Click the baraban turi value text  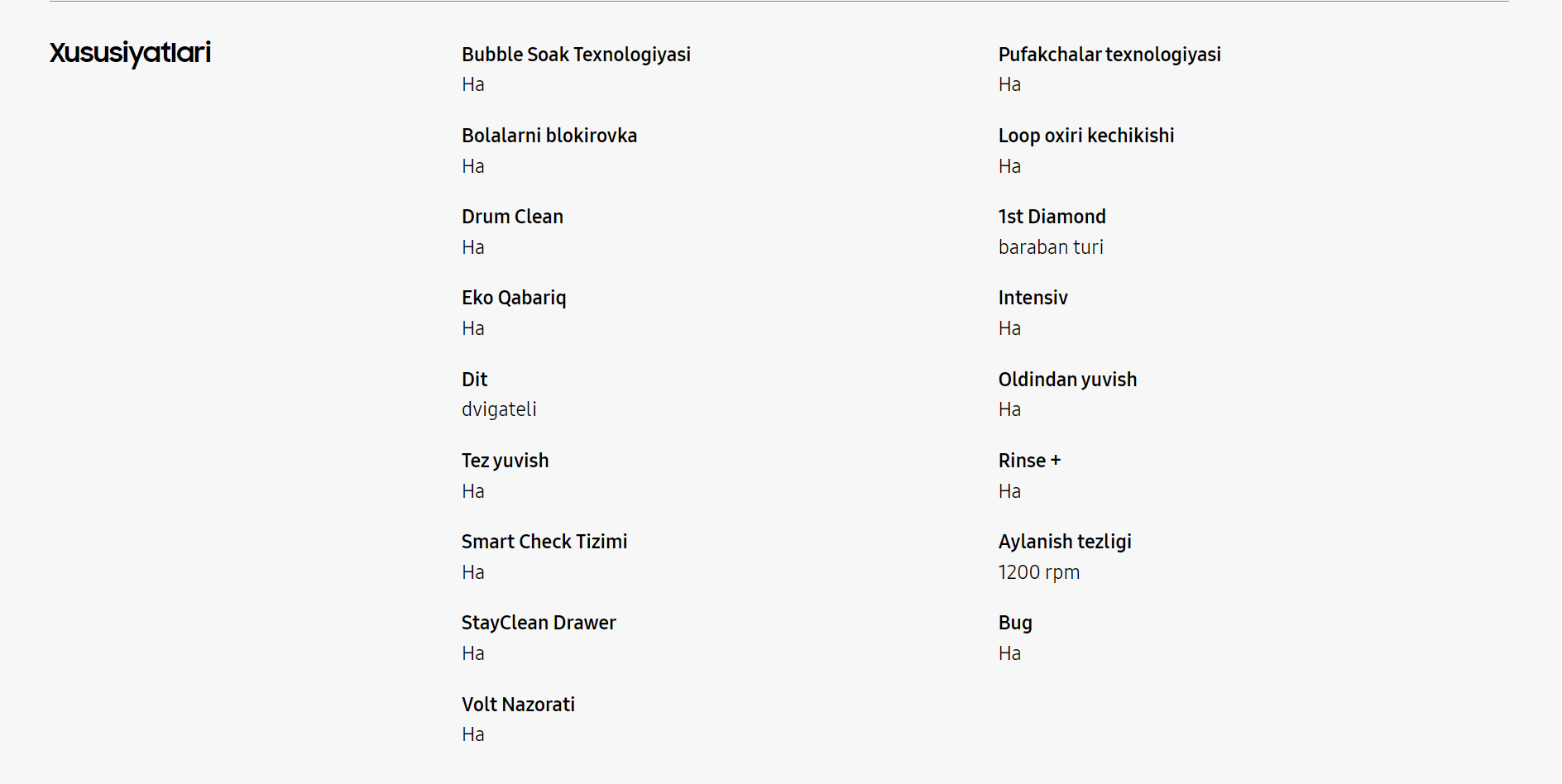point(1051,247)
